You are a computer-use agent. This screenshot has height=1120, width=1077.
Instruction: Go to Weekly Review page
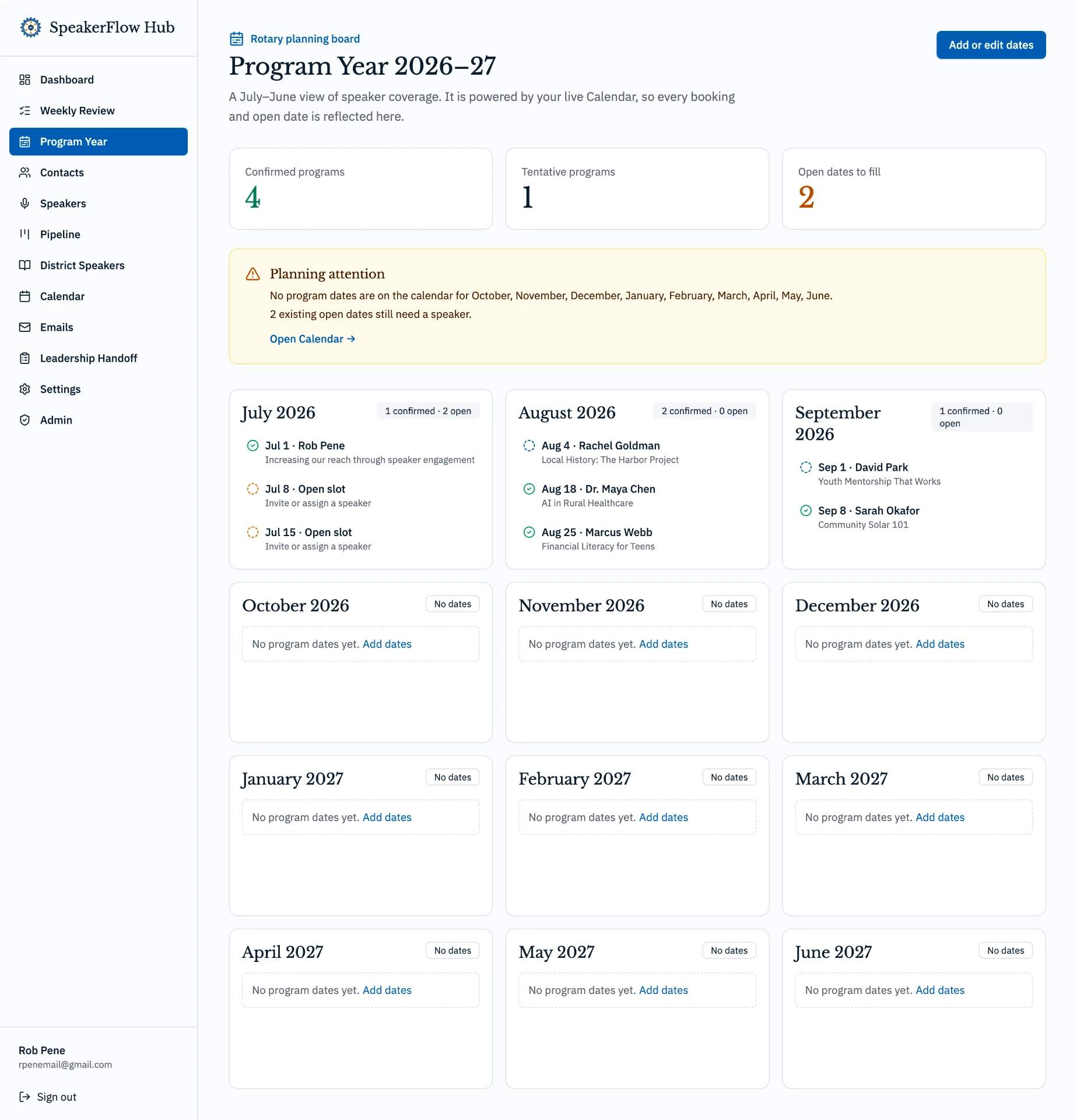click(99, 111)
